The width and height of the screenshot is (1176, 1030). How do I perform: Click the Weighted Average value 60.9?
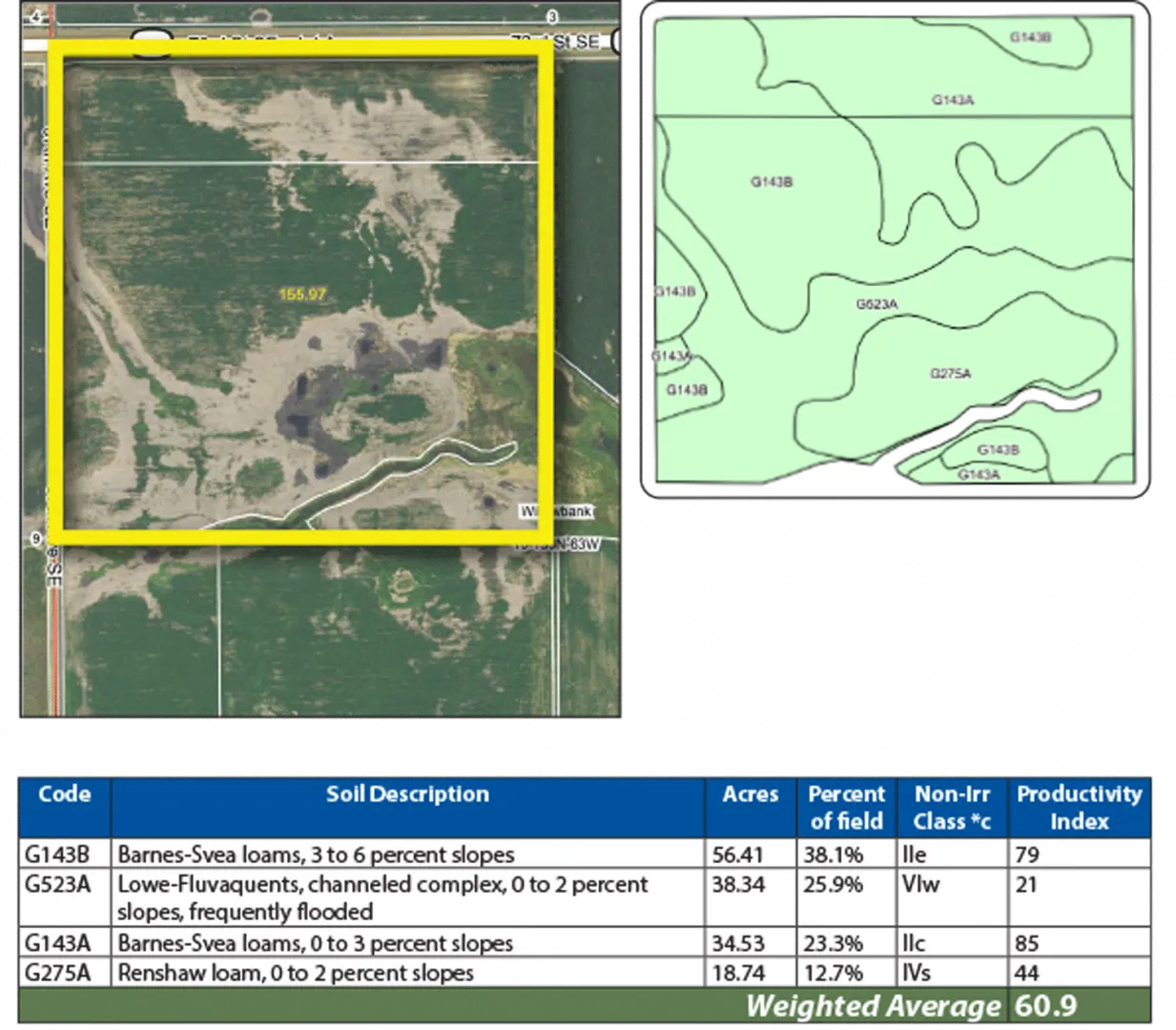pyautogui.click(x=1046, y=1005)
